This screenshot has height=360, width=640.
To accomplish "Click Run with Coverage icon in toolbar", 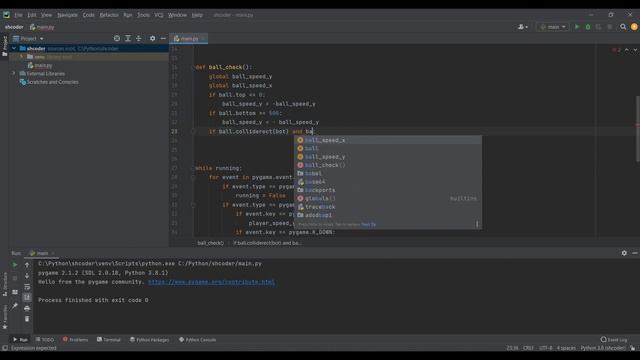I will pyautogui.click(x=598, y=27).
